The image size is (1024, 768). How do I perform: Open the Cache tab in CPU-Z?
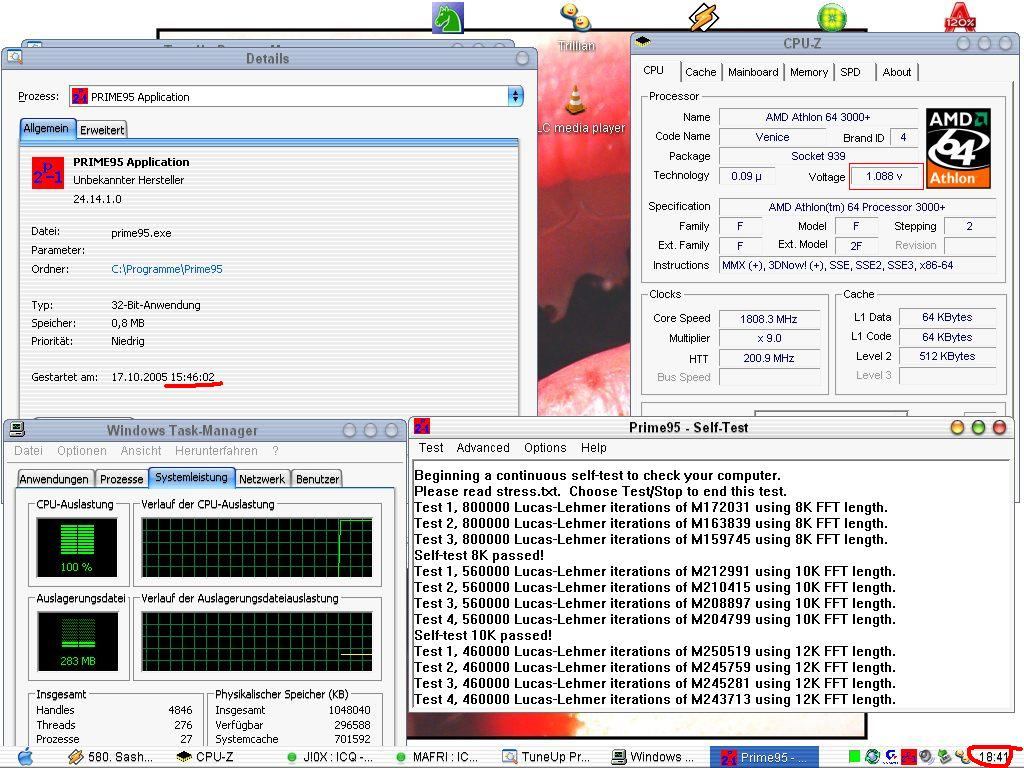click(x=701, y=72)
